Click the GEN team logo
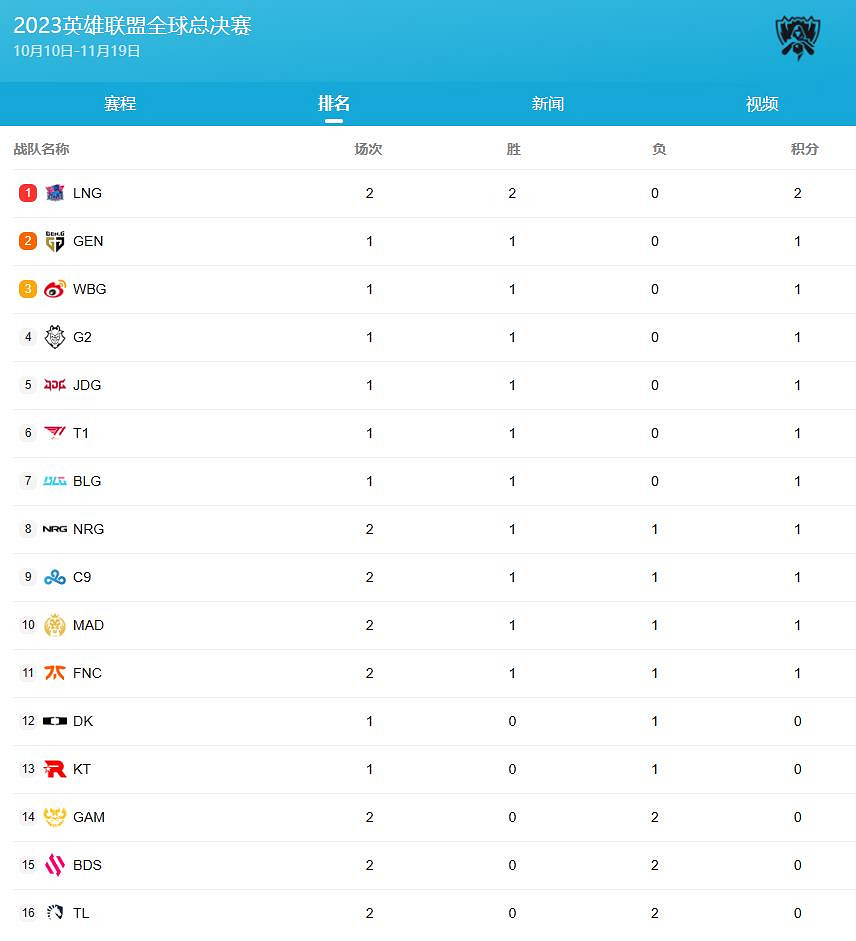Image resolution: width=856 pixels, height=941 pixels. pos(55,241)
